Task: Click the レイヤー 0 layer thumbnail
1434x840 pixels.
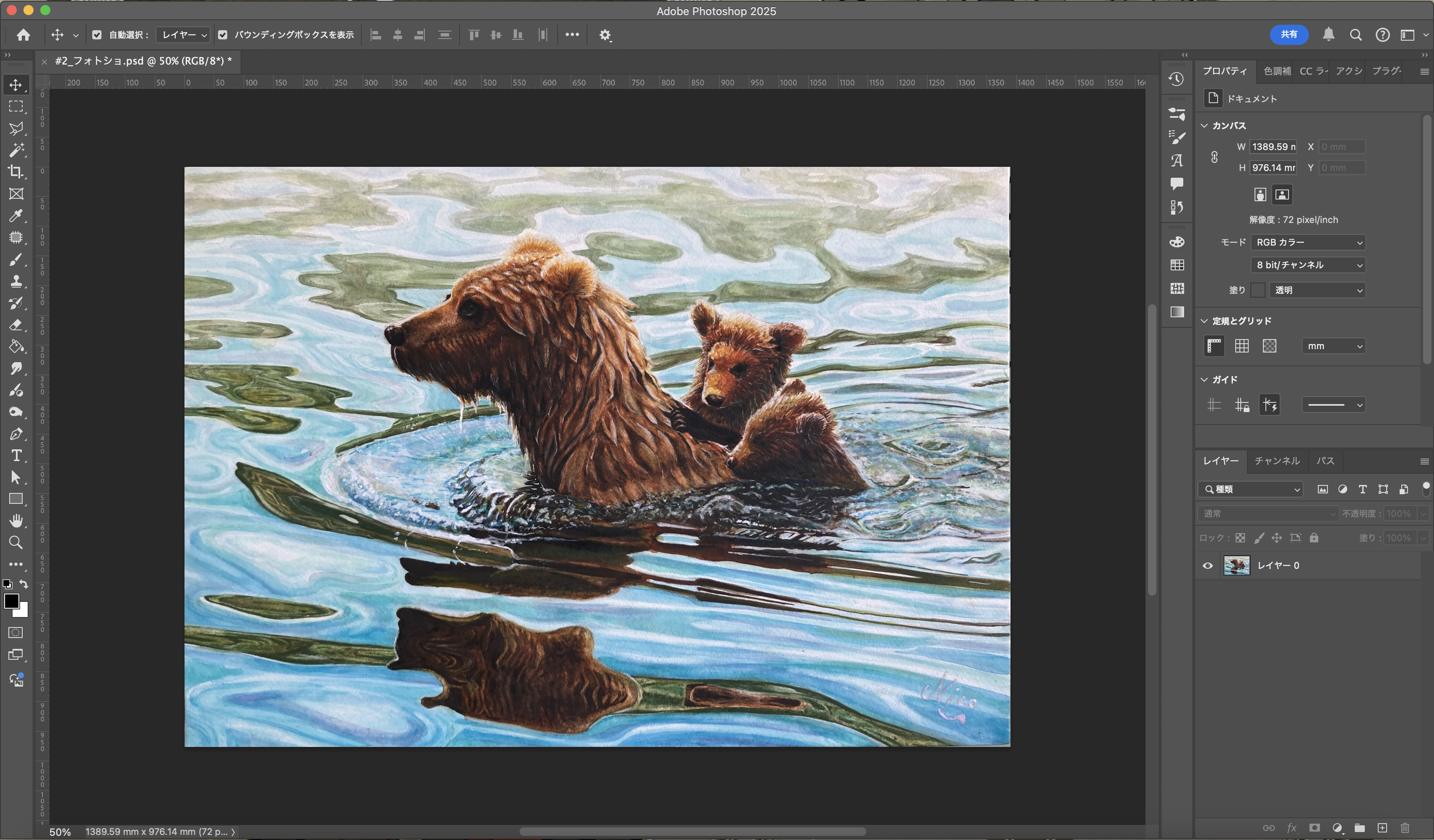Action: 1236,565
